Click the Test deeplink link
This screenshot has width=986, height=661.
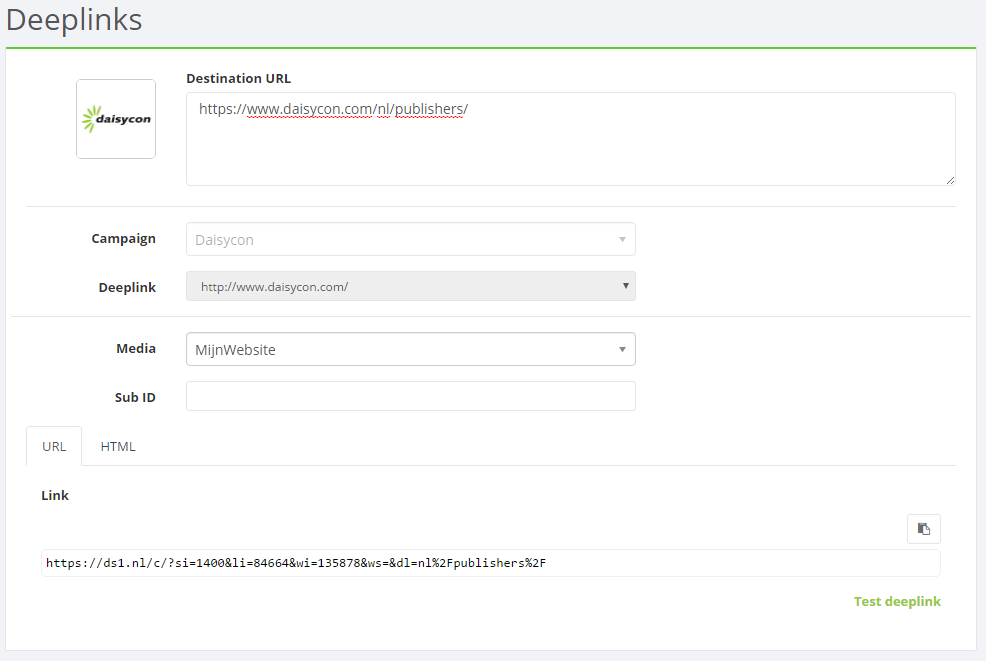[897, 601]
